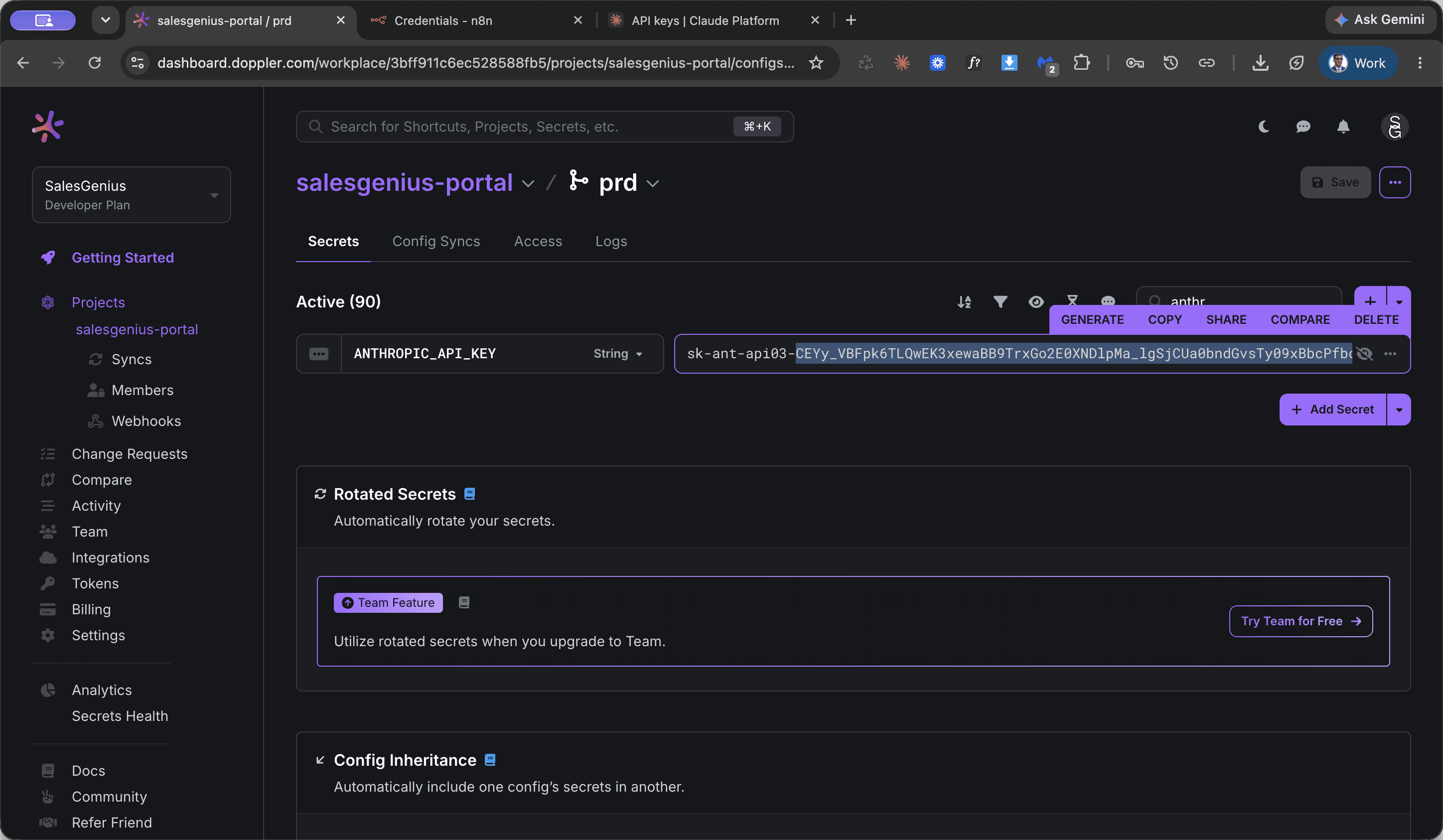
Task: Open Config Inheritance docs book icon
Action: (x=490, y=760)
